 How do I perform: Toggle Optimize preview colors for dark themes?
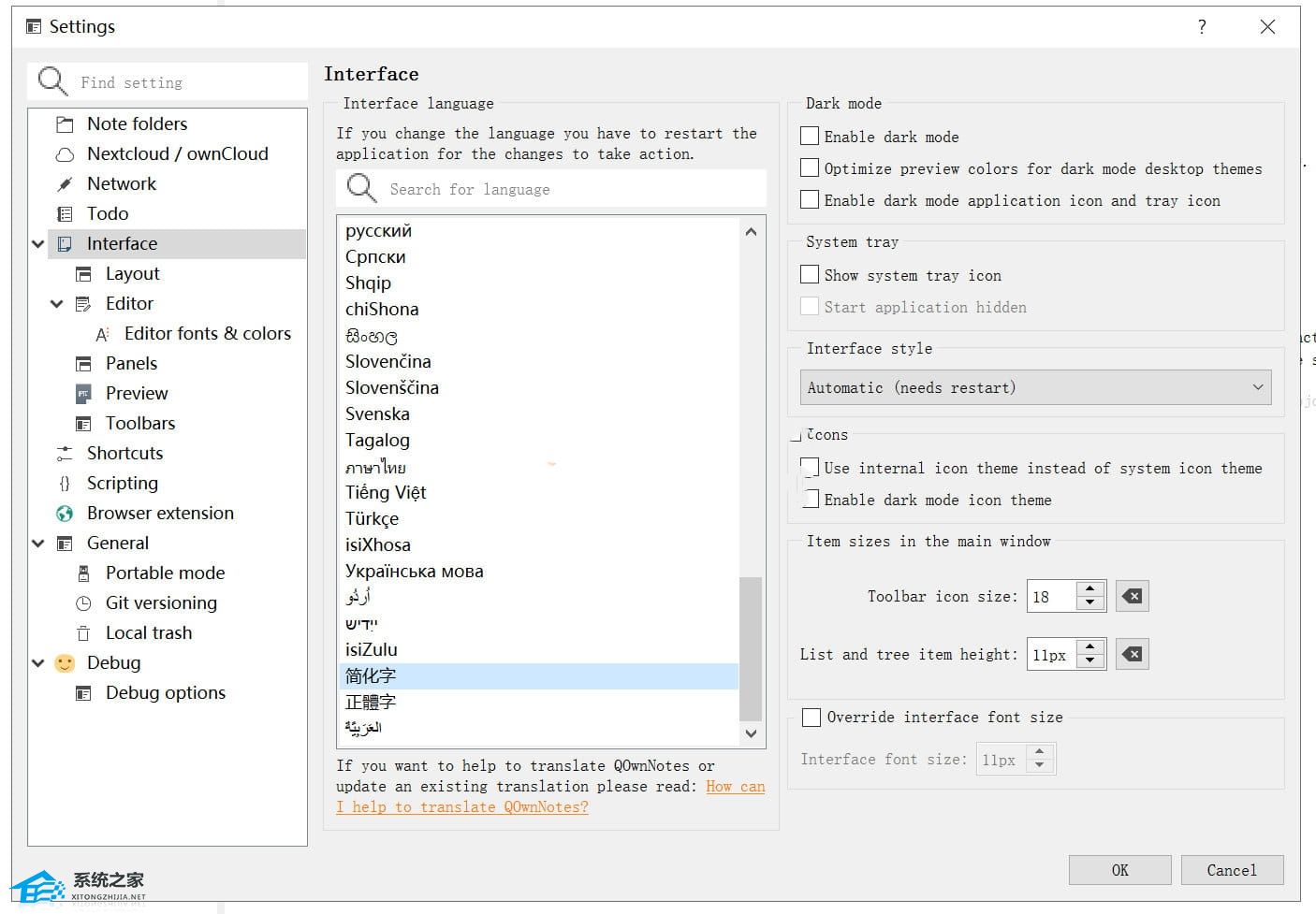click(x=810, y=167)
